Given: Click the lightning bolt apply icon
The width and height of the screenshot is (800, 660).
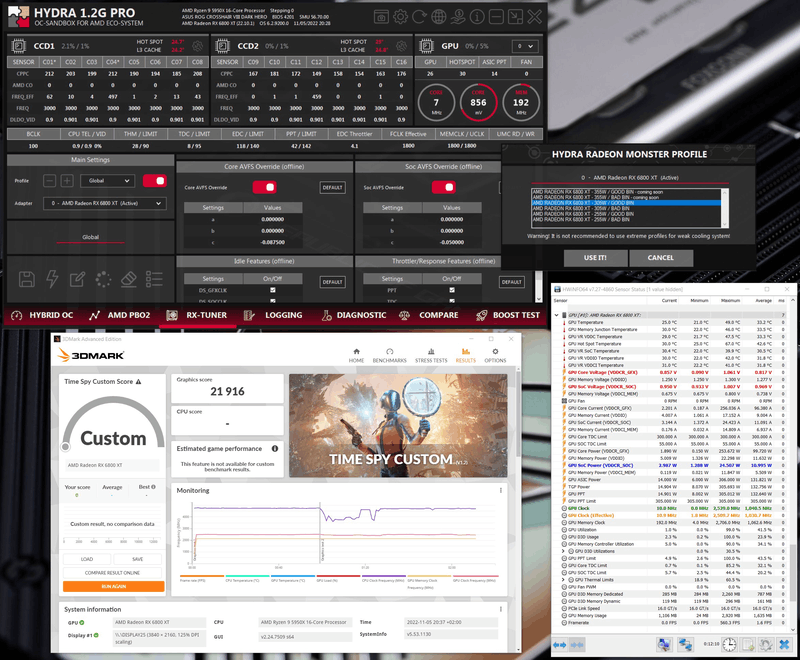Looking at the screenshot, I should point(52,279).
